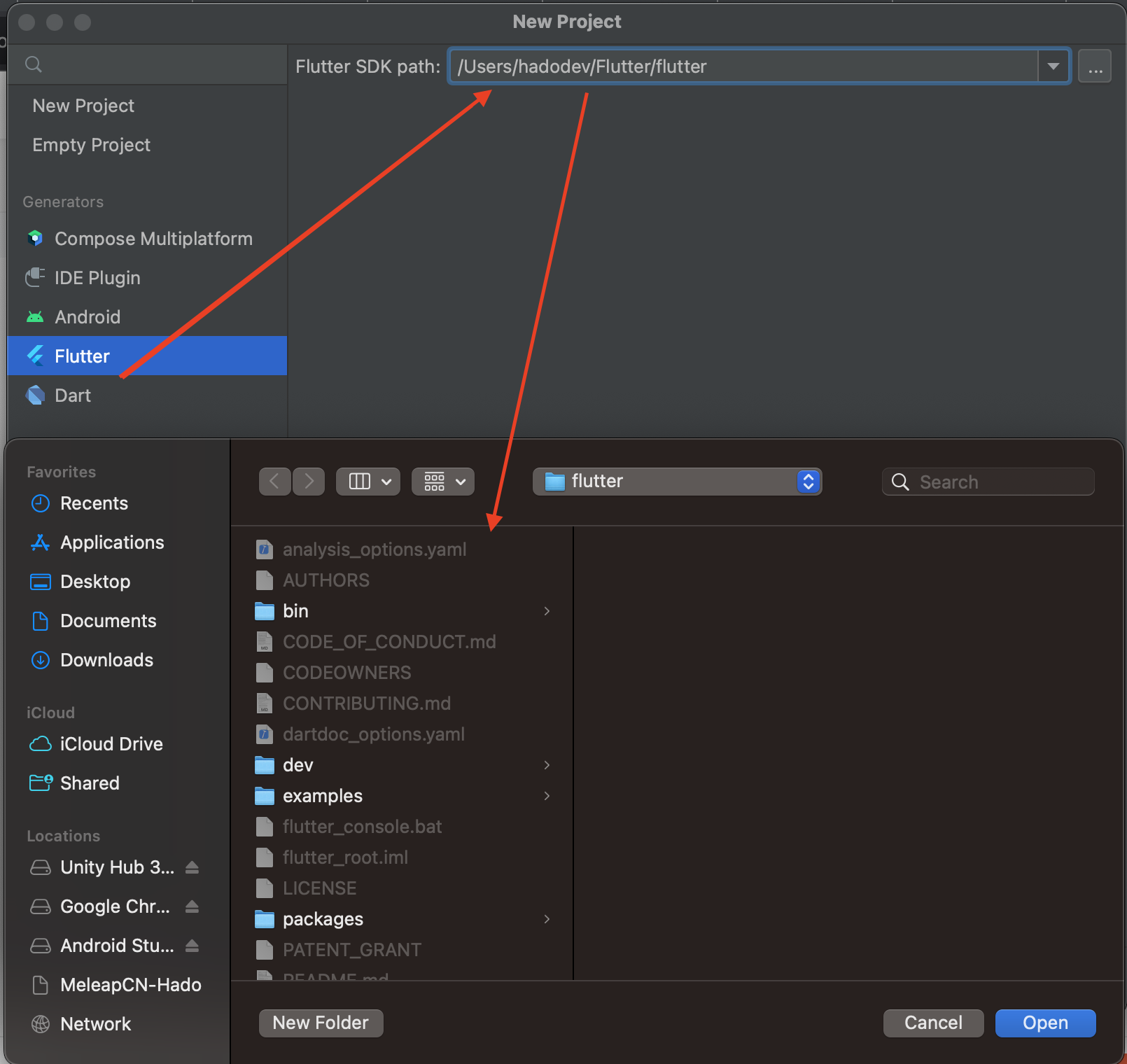Select the Unity Hub volume
1127x1064 pixels.
pyautogui.click(x=104, y=867)
